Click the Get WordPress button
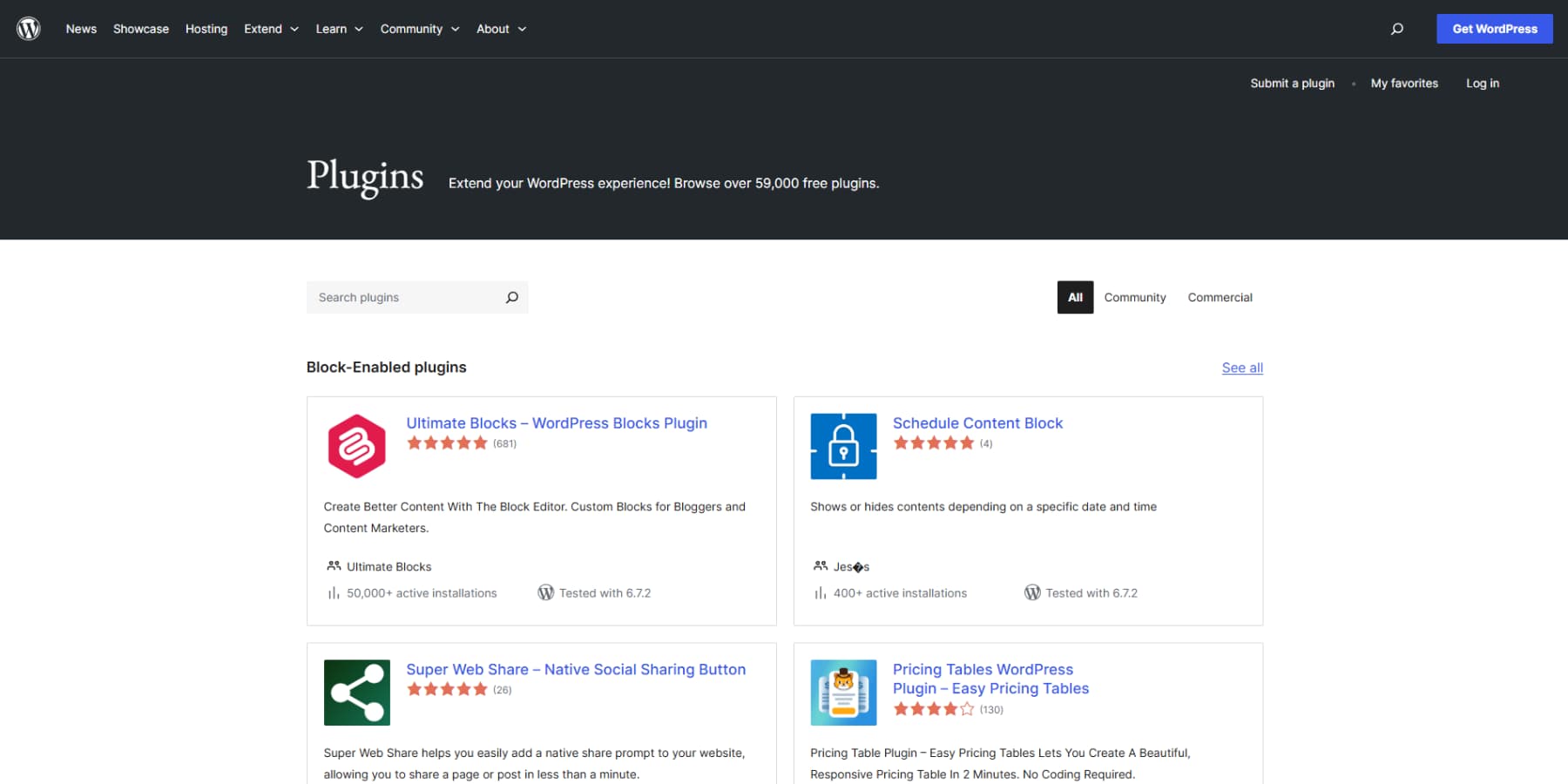Screen dimensions: 1568x784 pos(1494,28)
